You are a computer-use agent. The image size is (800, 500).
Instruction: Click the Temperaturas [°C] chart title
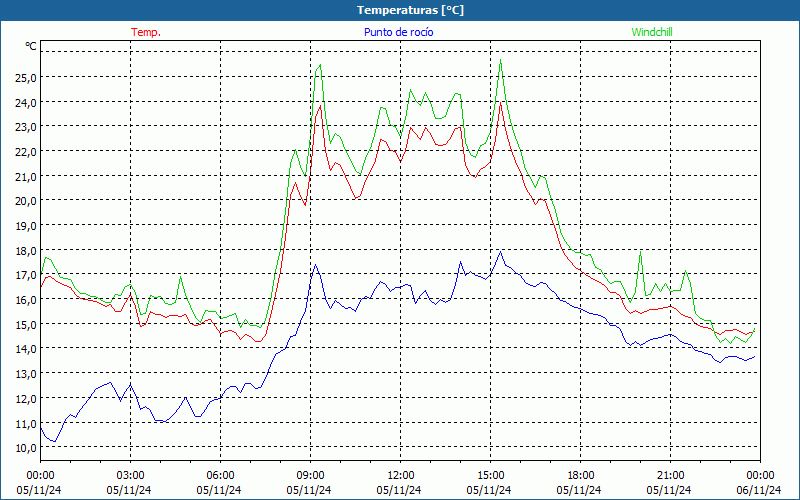(x=410, y=10)
